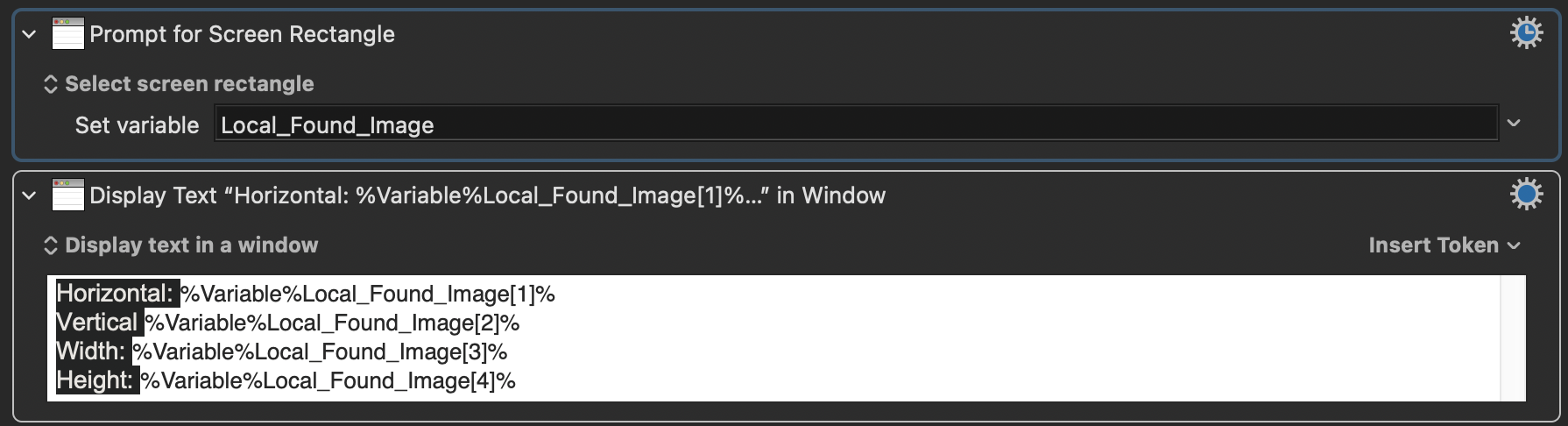Click the Display Text action window icon
The image size is (1568, 426).
67,195
